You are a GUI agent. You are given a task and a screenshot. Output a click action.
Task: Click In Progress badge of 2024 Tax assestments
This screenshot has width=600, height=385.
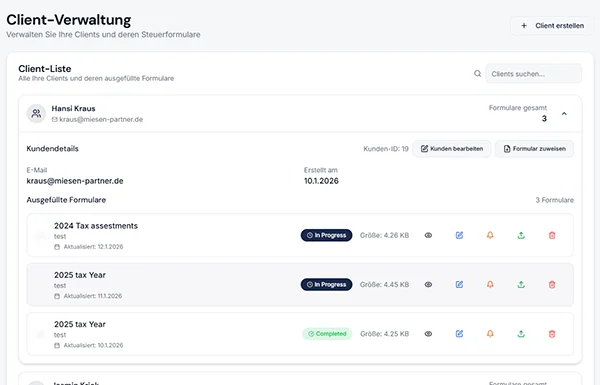[x=326, y=235]
